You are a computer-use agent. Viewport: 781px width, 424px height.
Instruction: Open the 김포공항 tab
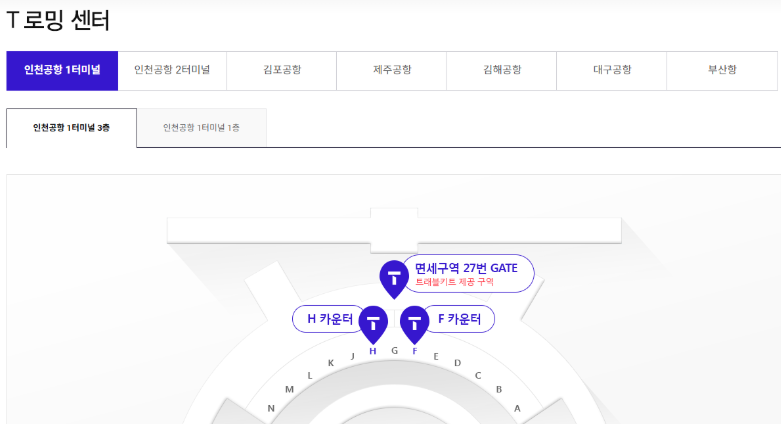[282, 71]
